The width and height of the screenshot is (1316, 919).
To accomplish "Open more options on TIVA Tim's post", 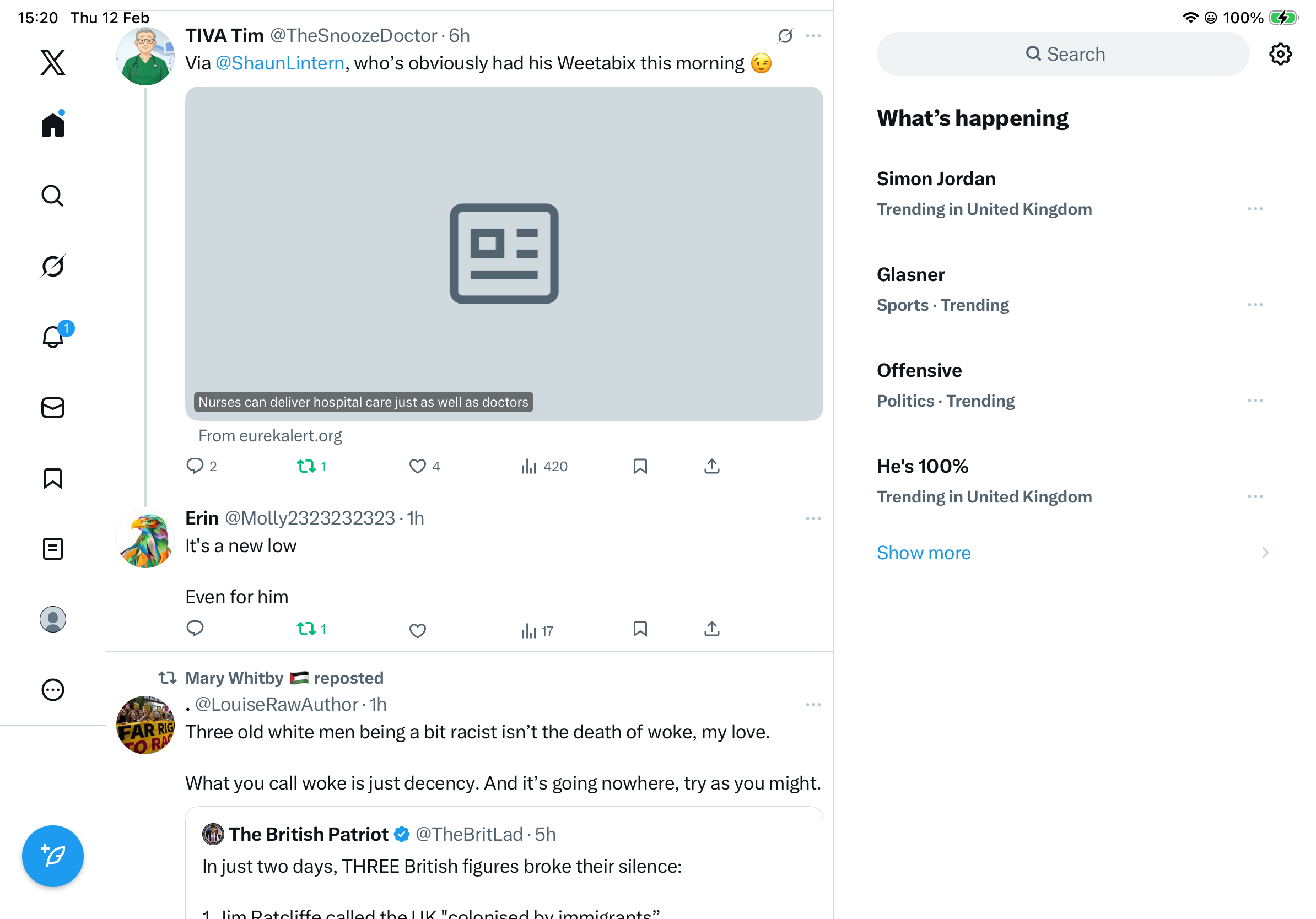I will (813, 36).
